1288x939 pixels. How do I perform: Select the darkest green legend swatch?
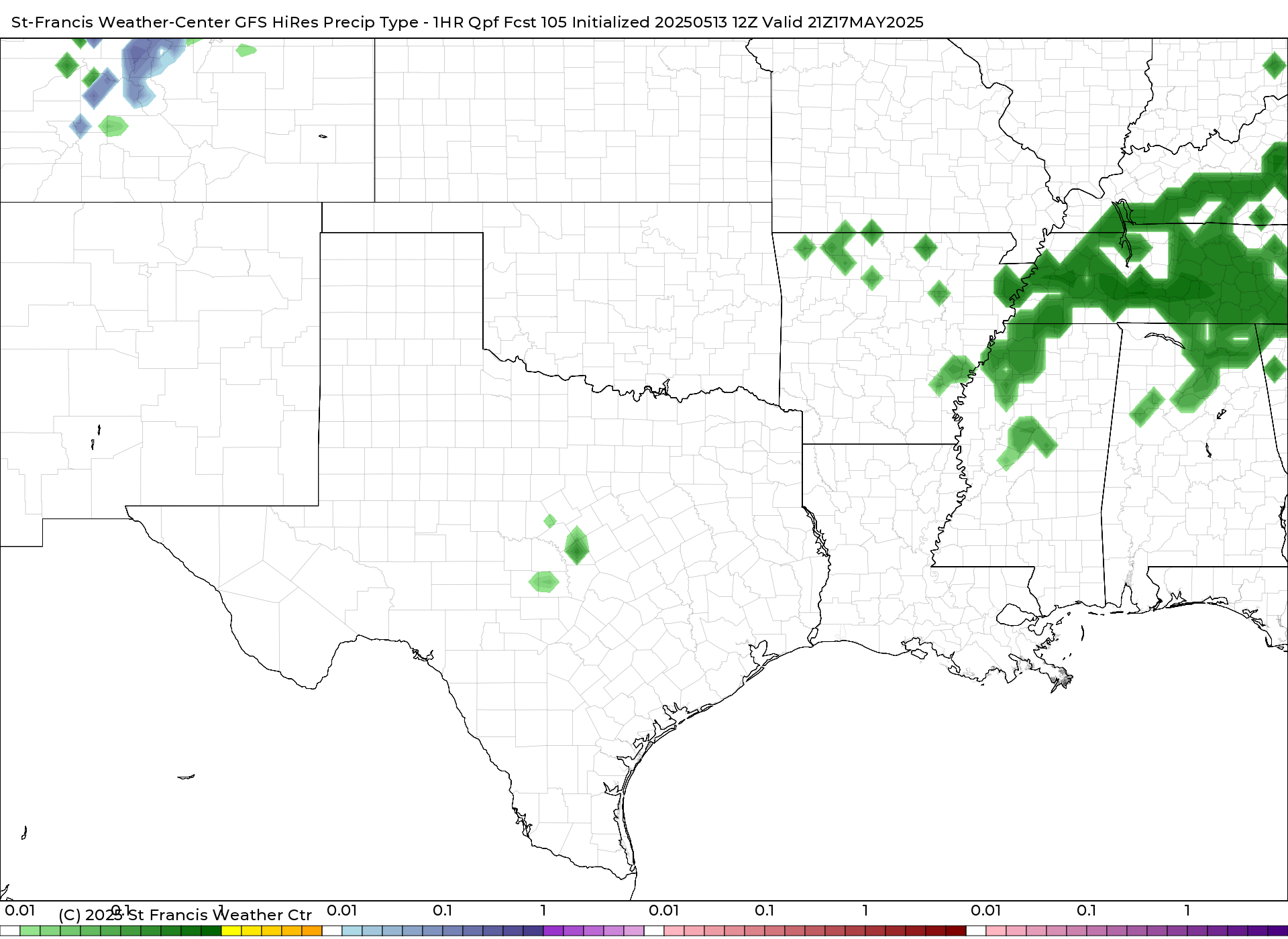tap(211, 931)
